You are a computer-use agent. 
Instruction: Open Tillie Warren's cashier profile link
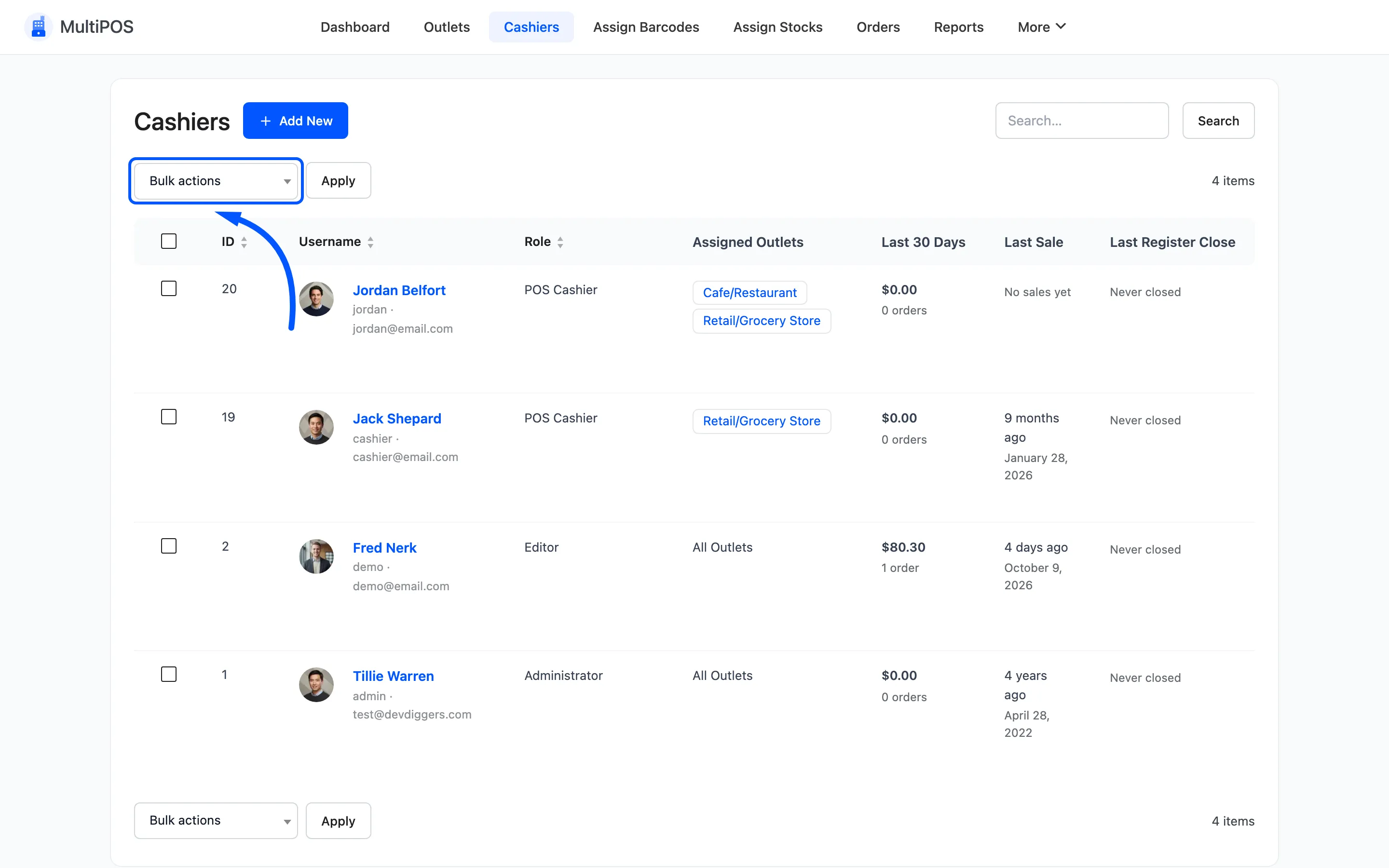click(393, 676)
